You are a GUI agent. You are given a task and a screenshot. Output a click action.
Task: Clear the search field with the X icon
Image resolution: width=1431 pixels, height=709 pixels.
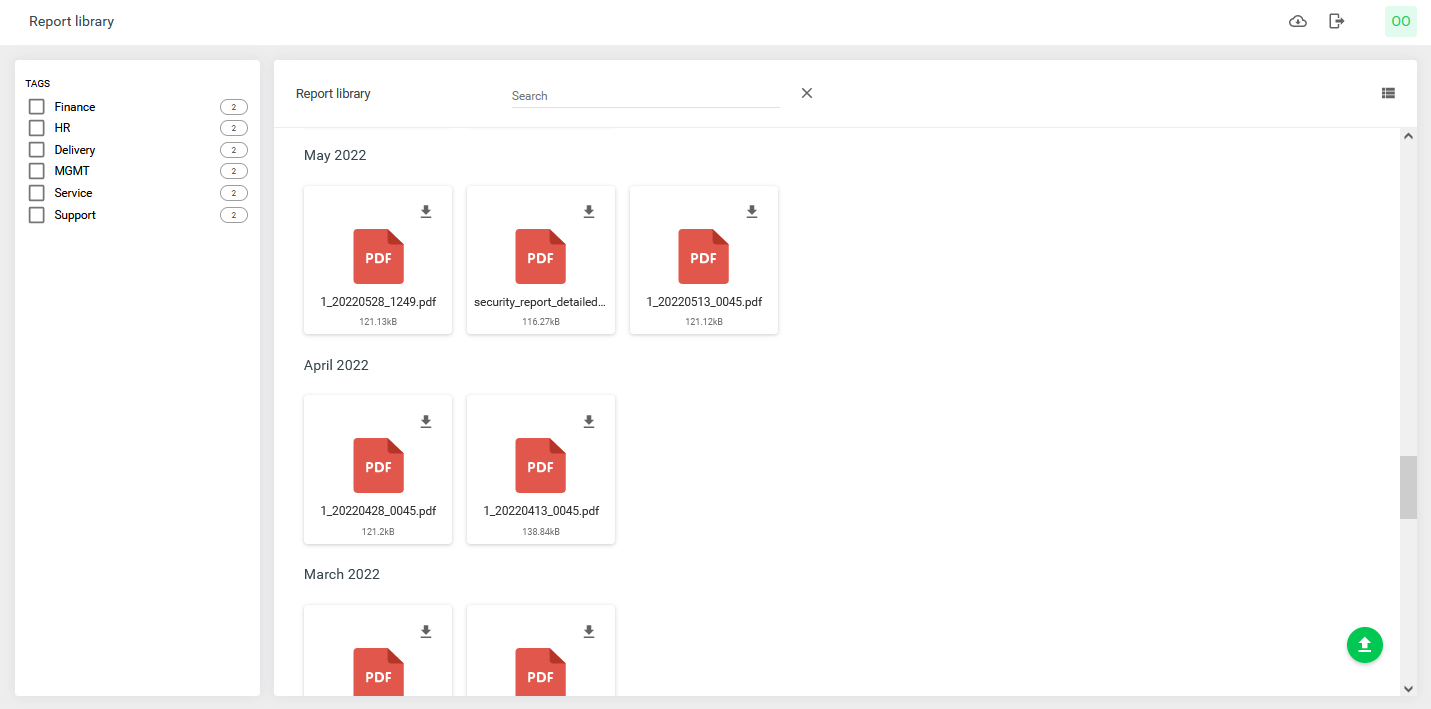click(806, 92)
